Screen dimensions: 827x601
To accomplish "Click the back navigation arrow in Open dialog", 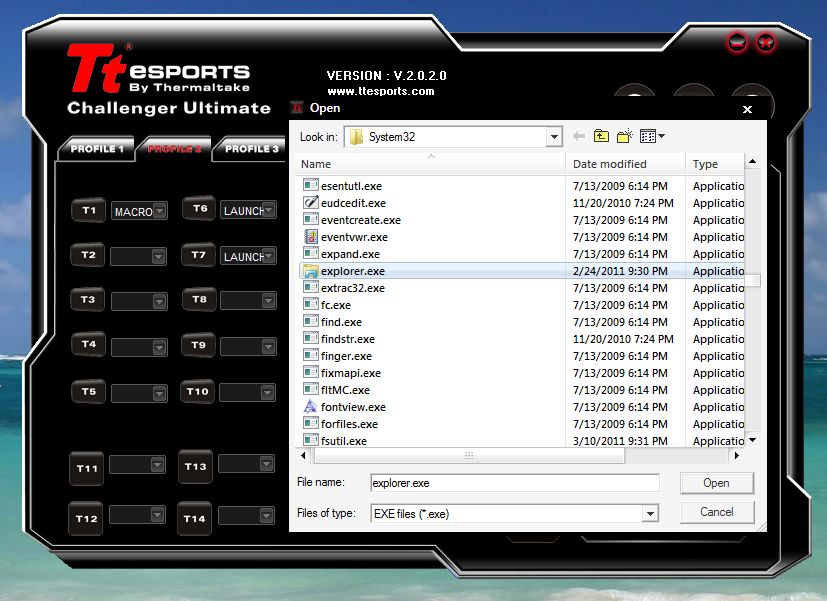I will pyautogui.click(x=579, y=137).
